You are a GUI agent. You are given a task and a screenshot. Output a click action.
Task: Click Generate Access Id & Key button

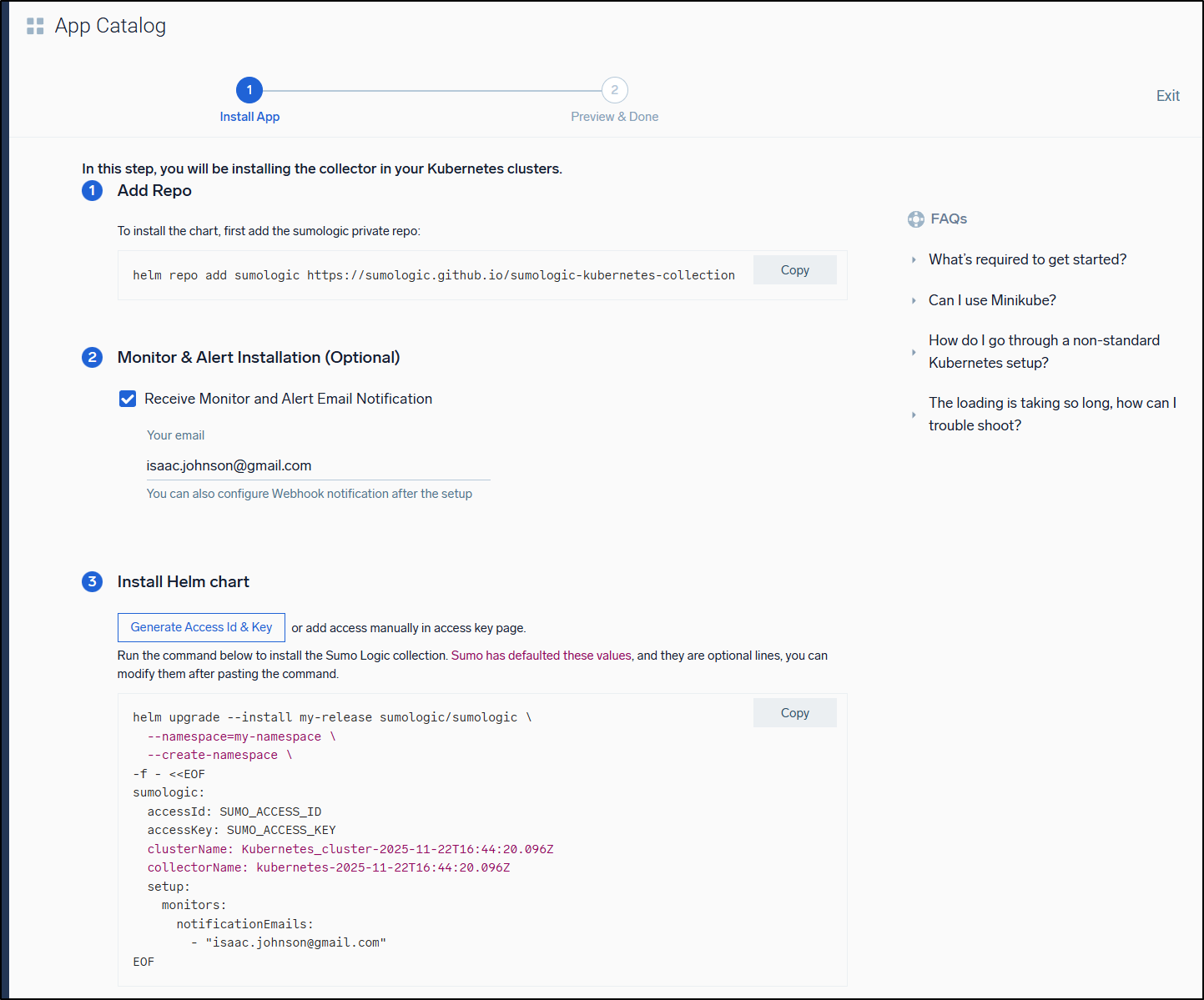[201, 627]
